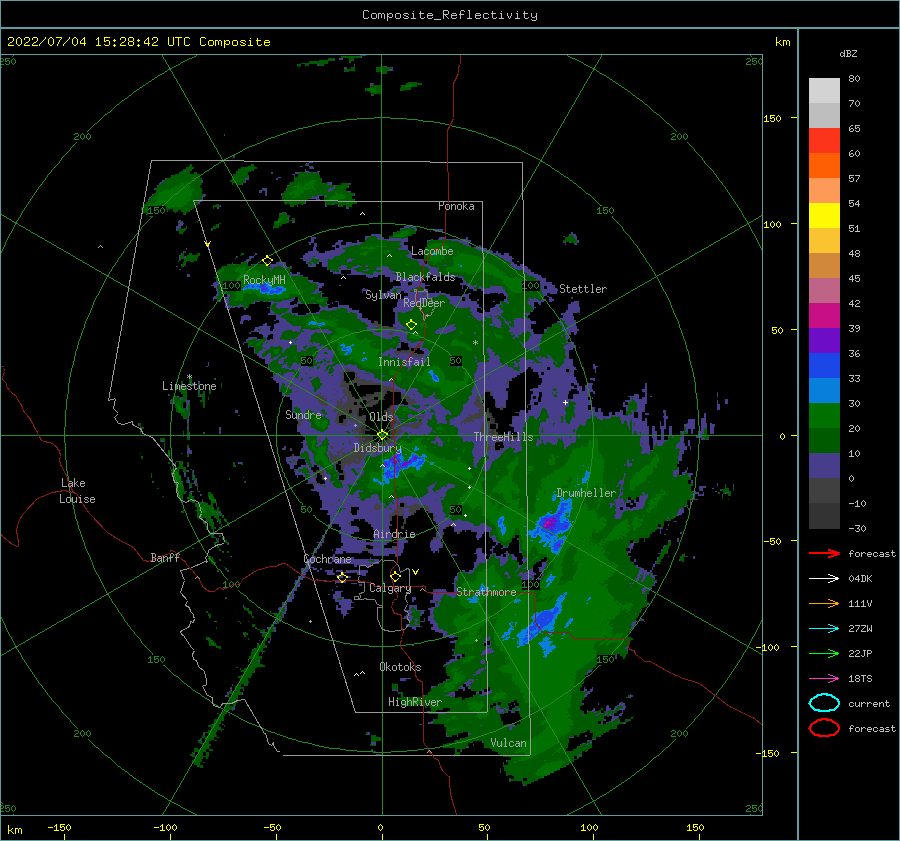This screenshot has height=841, width=900.
Task: Select the cyan 27ZW arrow icon
Action: (x=824, y=629)
